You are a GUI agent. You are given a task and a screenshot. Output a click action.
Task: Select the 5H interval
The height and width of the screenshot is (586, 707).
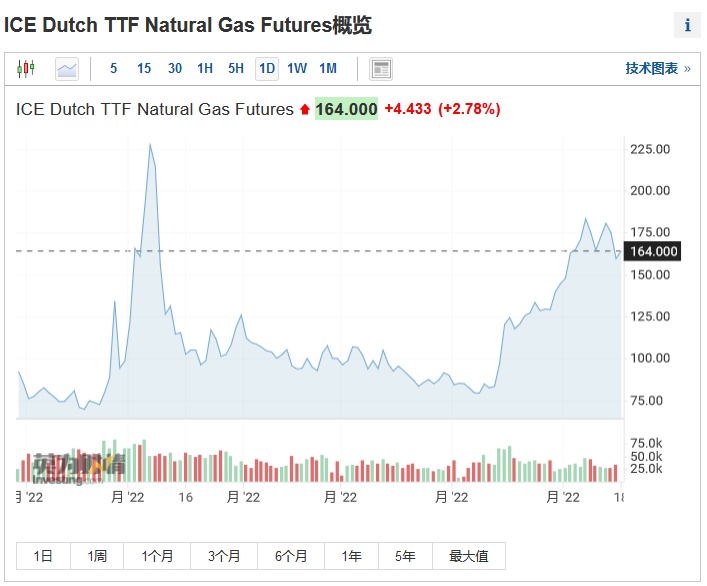236,69
